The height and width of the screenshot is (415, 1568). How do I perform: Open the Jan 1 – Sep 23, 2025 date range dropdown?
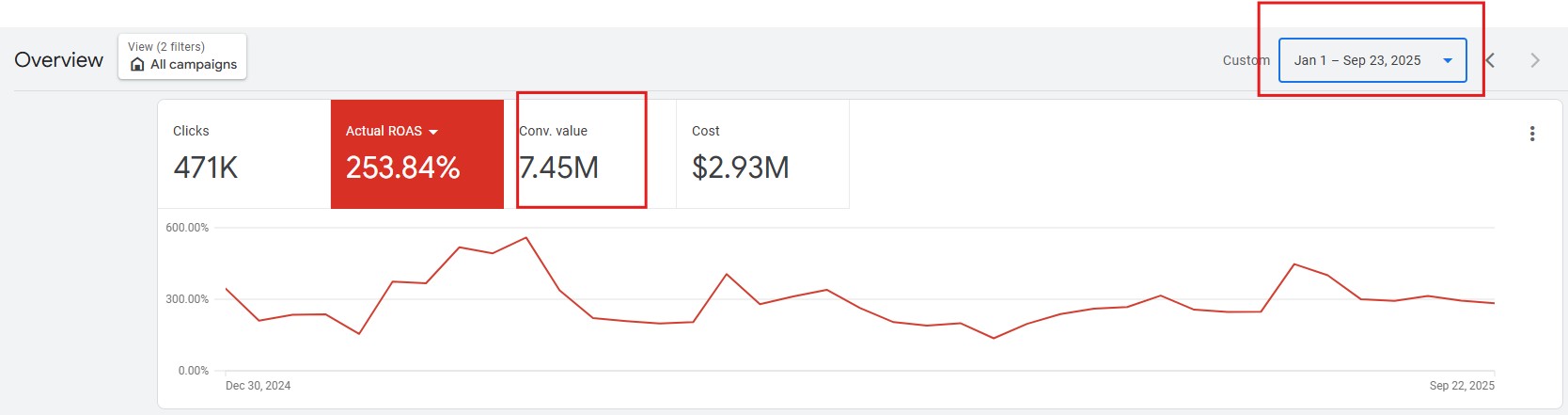(x=1372, y=60)
